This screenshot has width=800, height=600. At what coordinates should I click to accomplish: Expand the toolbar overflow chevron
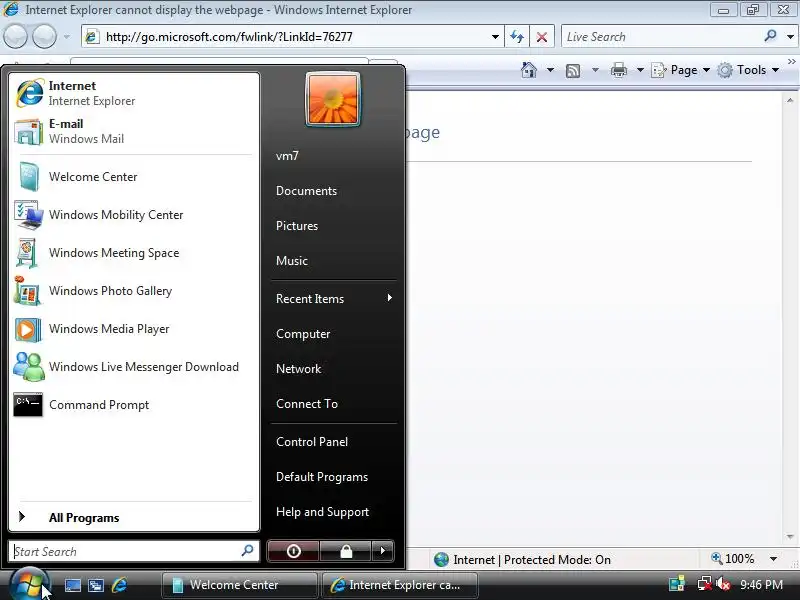791,61
